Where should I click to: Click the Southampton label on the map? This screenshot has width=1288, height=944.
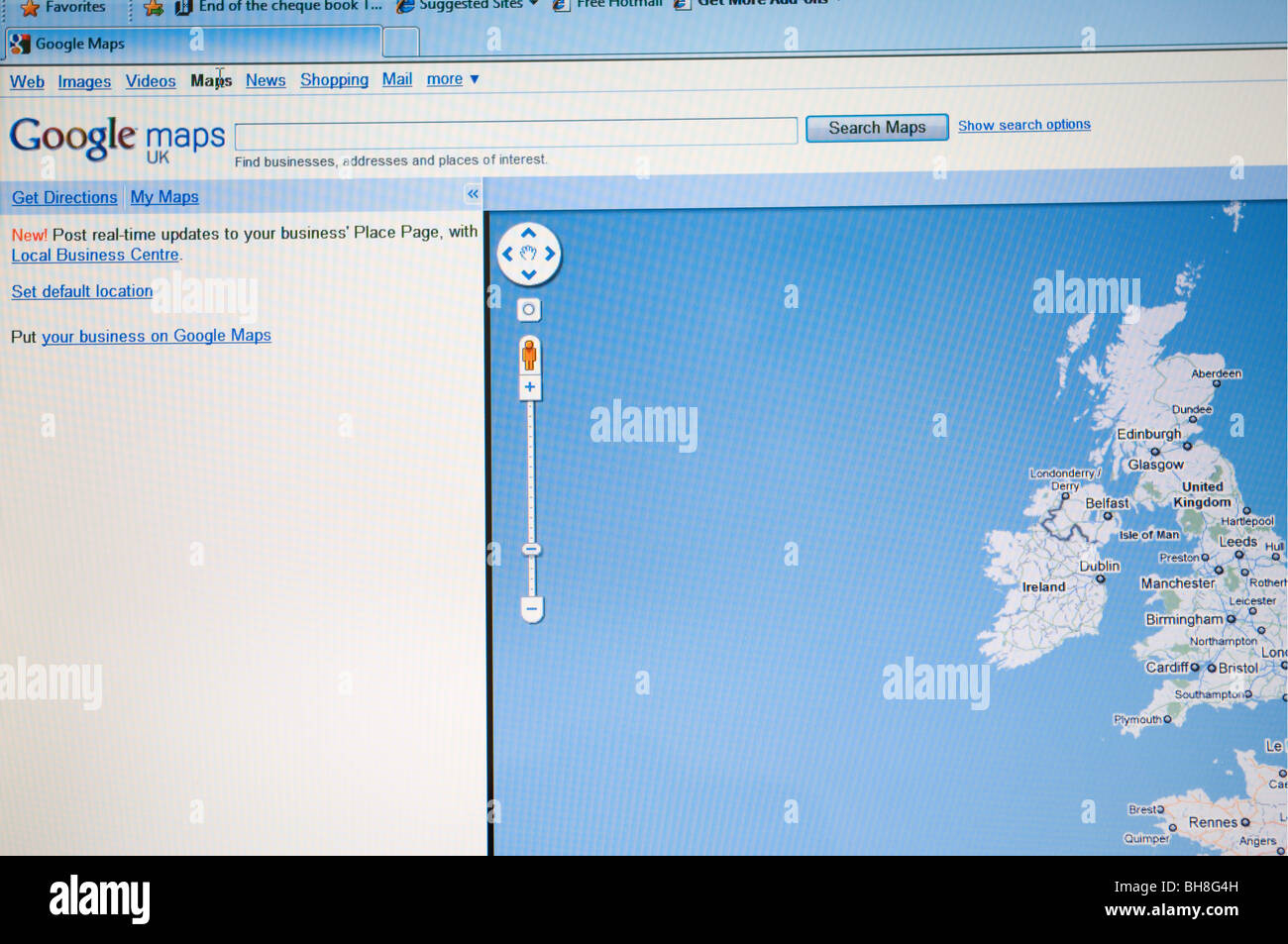1209,694
